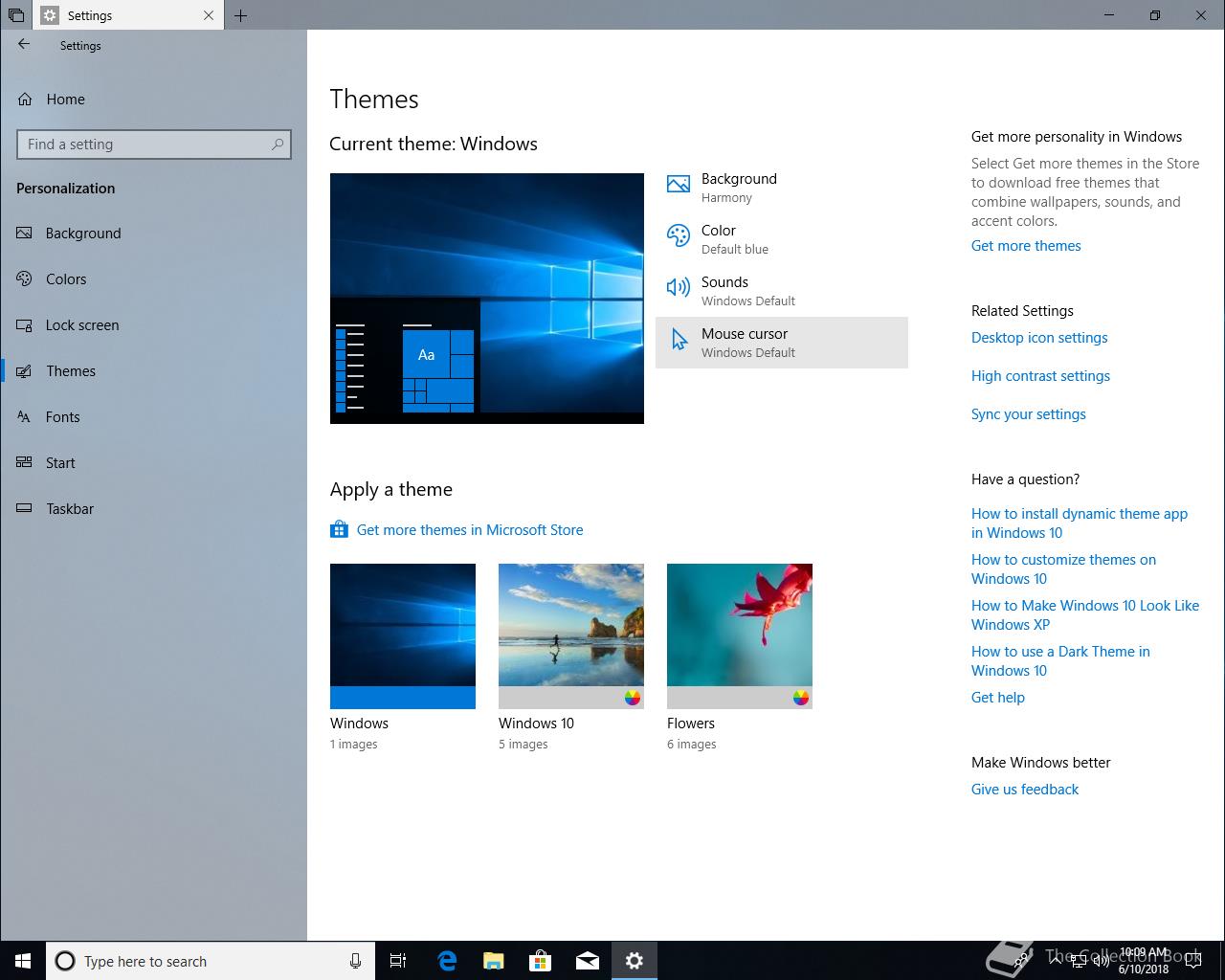Click Get help link
Screen dimensions: 1225x980
click(x=998, y=698)
